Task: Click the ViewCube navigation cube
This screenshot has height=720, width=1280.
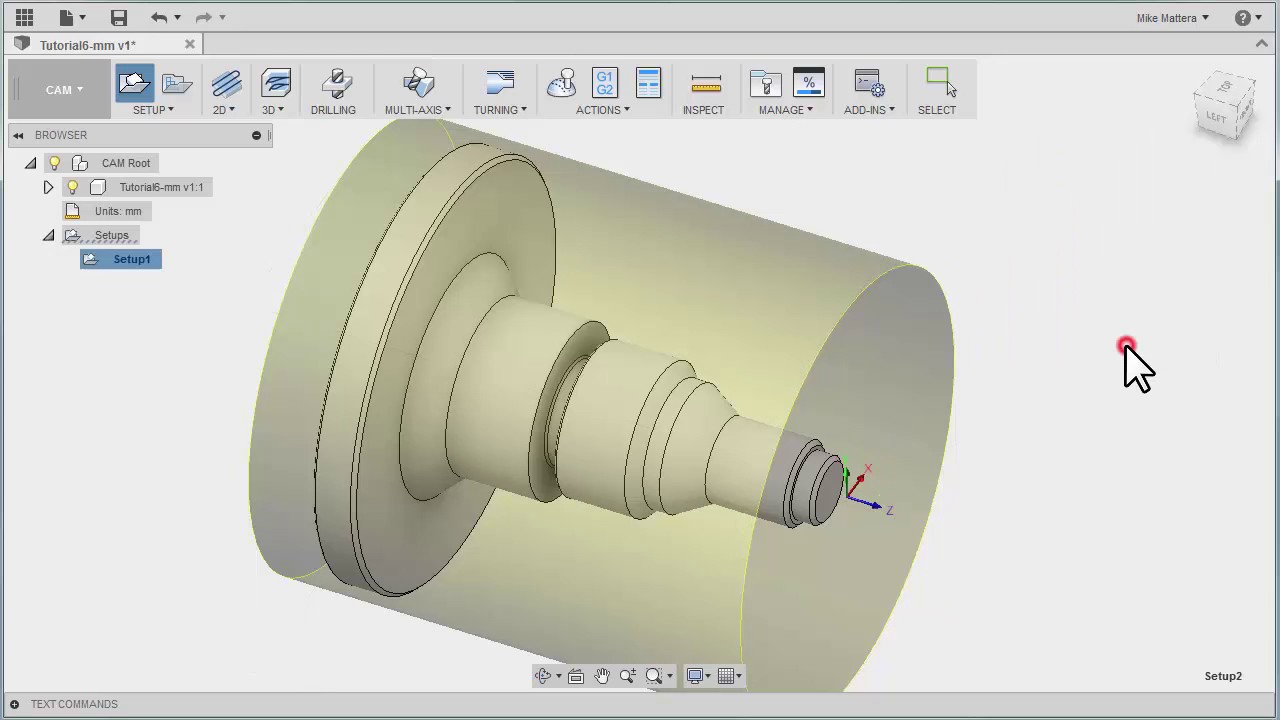Action: (x=1224, y=105)
